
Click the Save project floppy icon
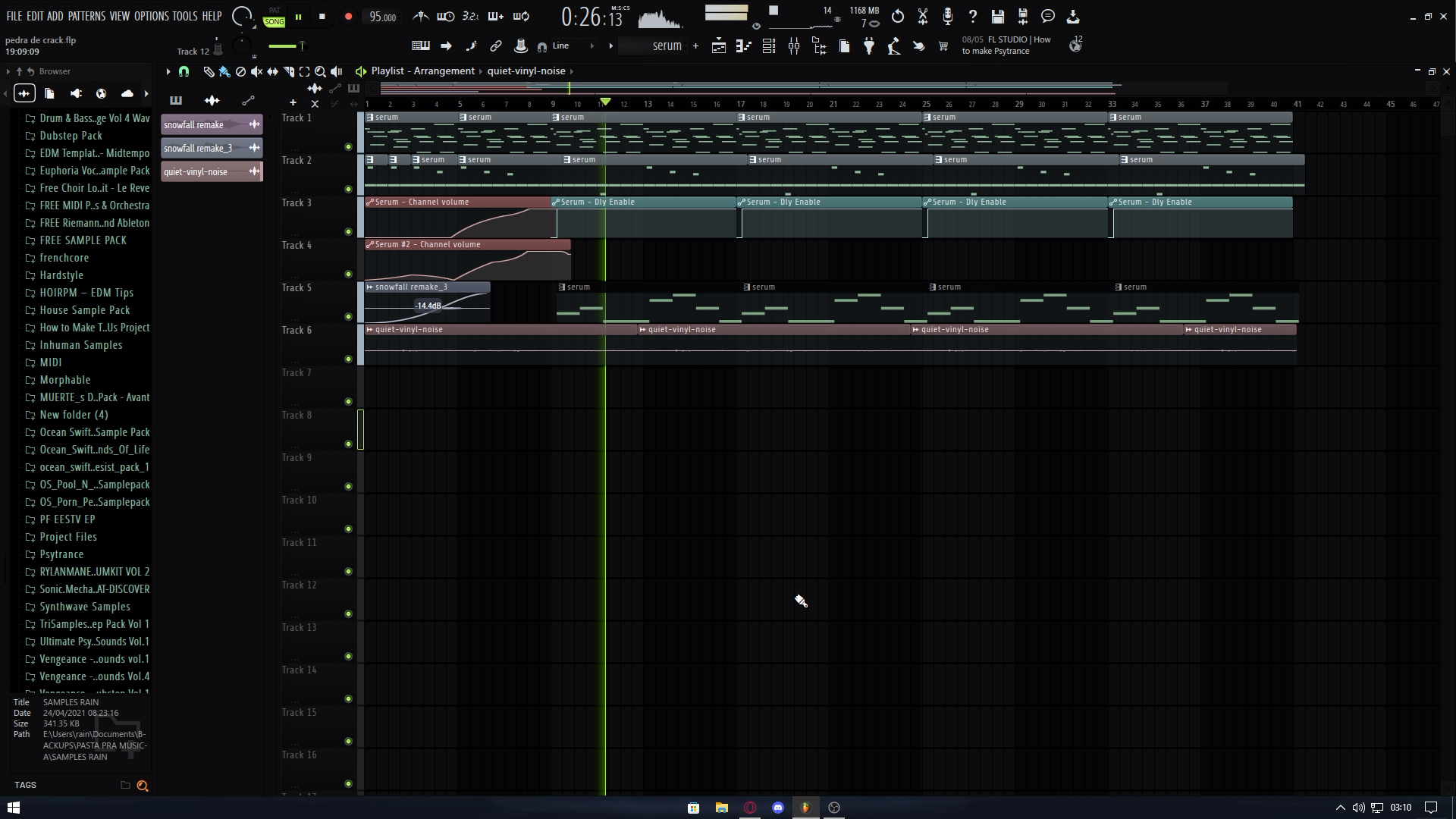coord(998,16)
